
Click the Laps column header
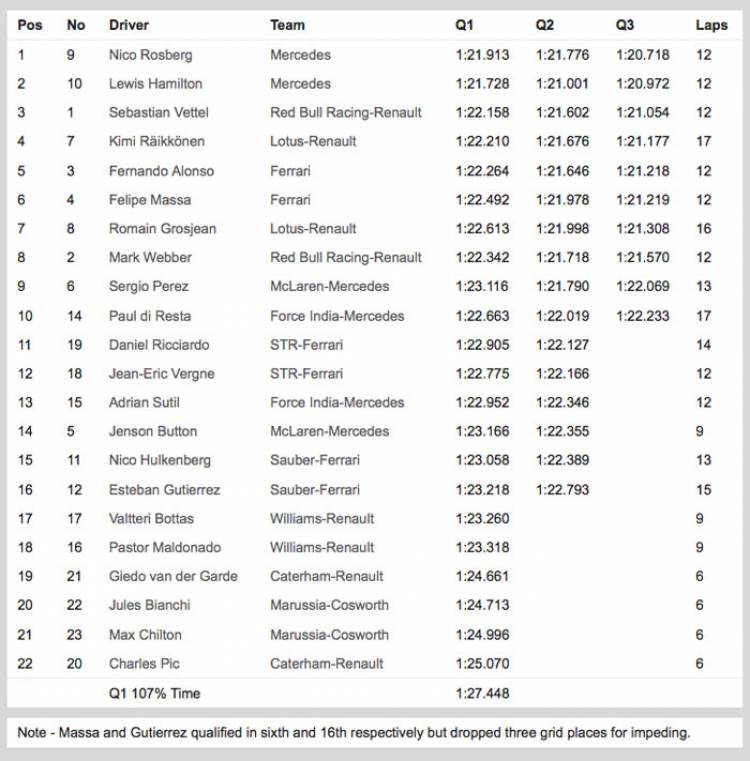coord(711,25)
